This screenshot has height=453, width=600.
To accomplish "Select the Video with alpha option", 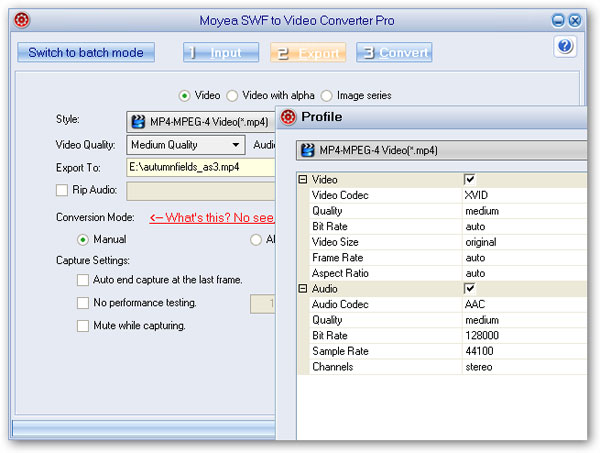I will [232, 96].
